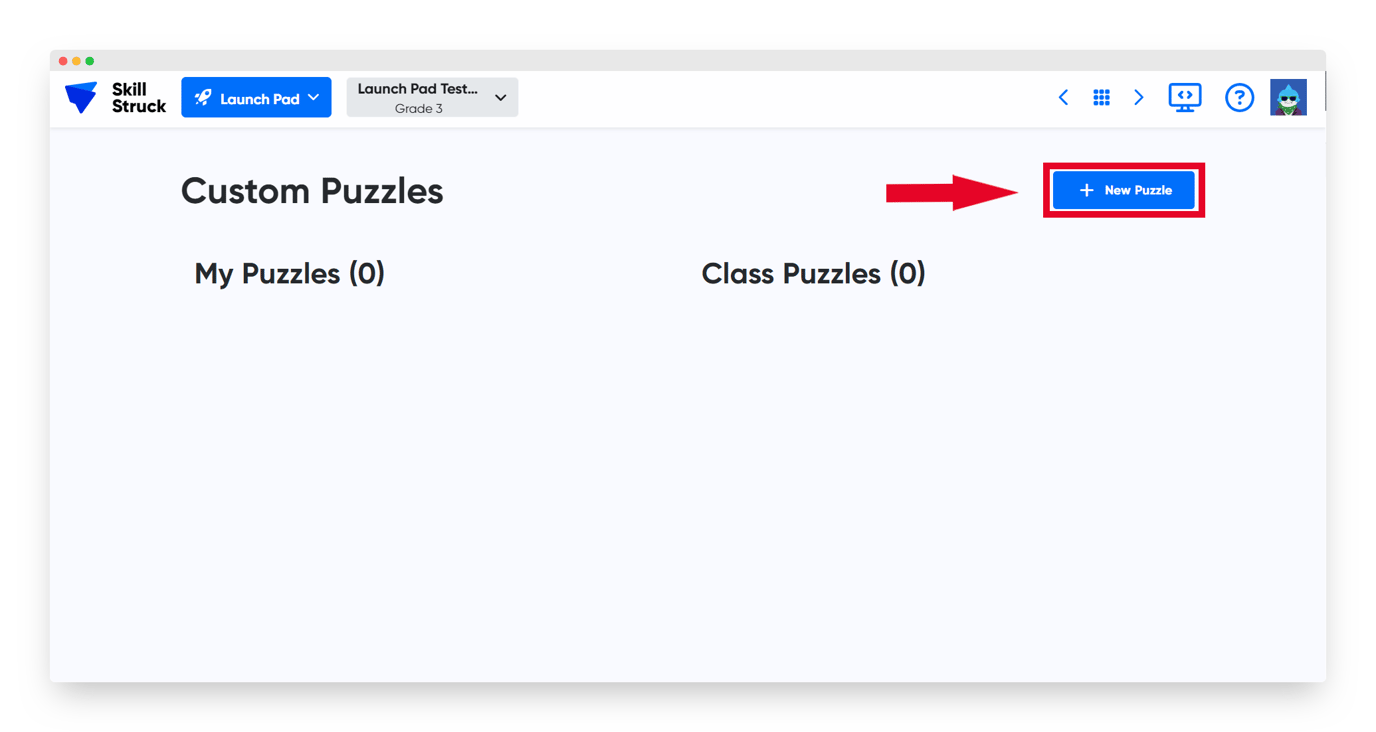Click the red arrow graphic

950,190
